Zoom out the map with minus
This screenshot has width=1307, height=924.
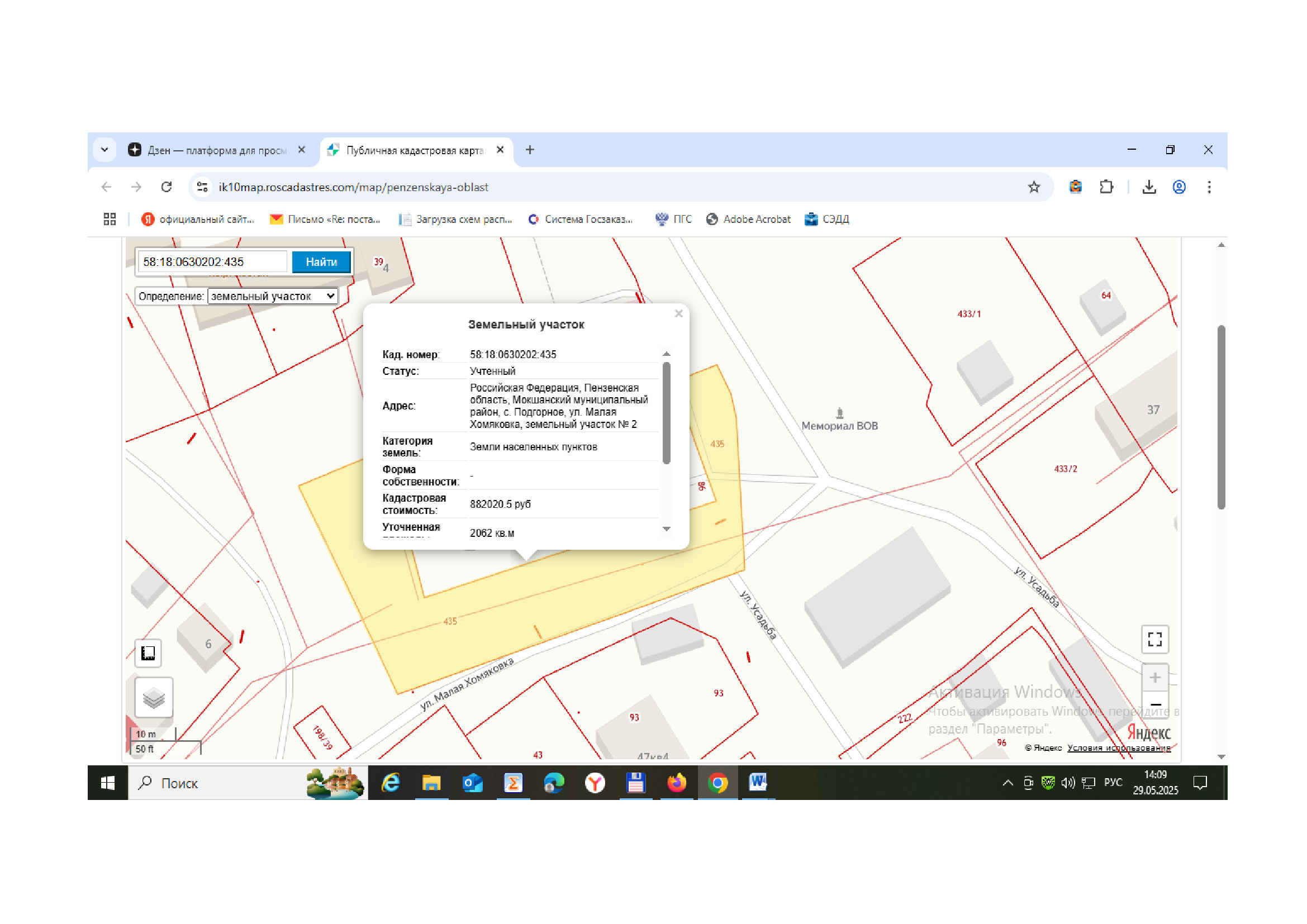tap(1154, 705)
